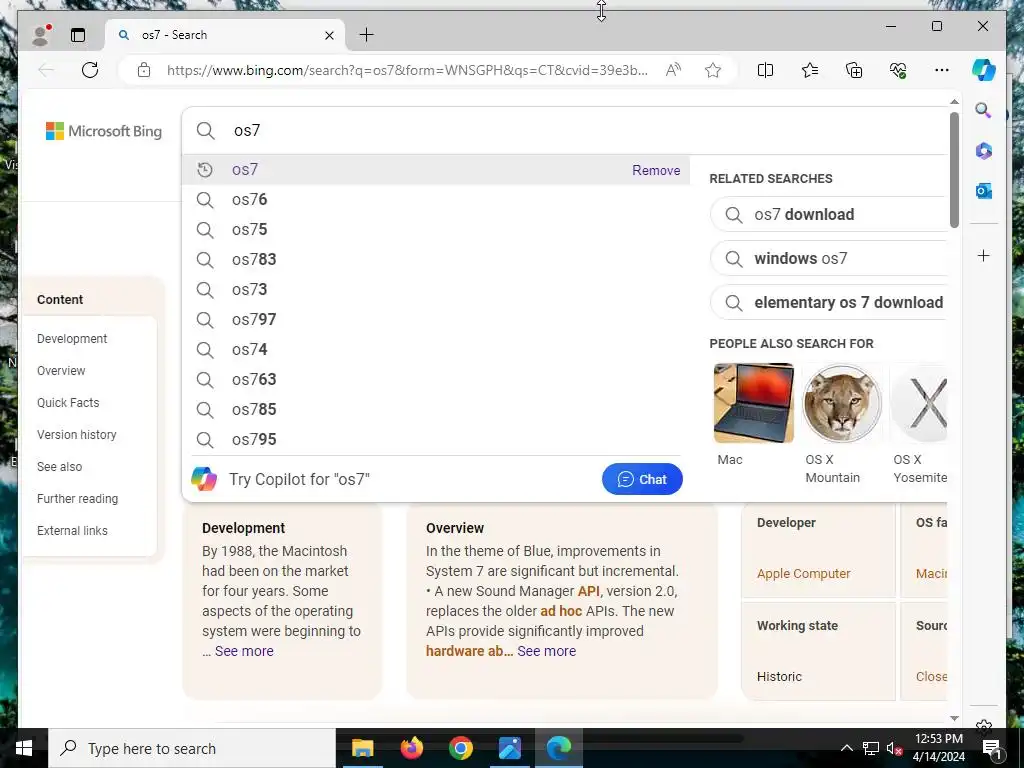The width and height of the screenshot is (1024, 768).
Task: Click the Copilot Chat button
Action: [x=642, y=479]
